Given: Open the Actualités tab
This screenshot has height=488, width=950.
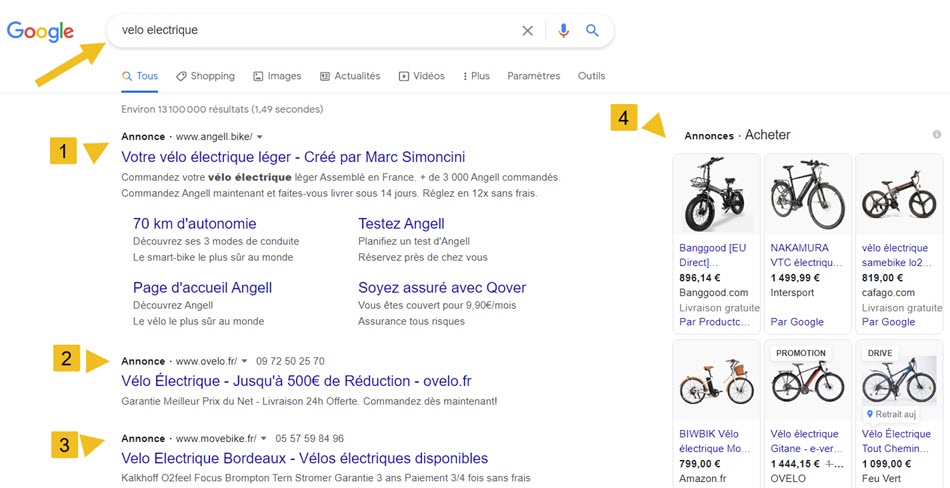Looking at the screenshot, I should pos(350,76).
